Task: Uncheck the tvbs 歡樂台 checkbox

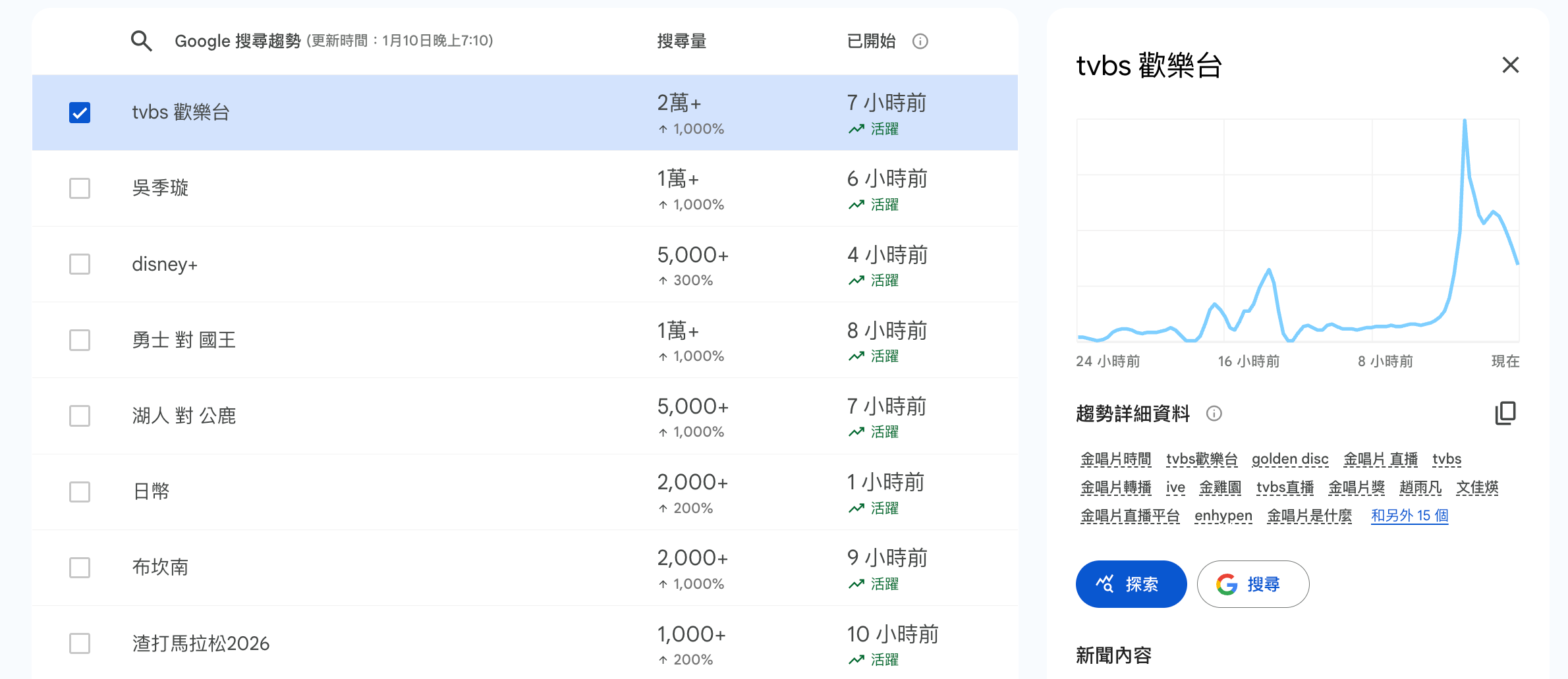Action: tap(80, 113)
